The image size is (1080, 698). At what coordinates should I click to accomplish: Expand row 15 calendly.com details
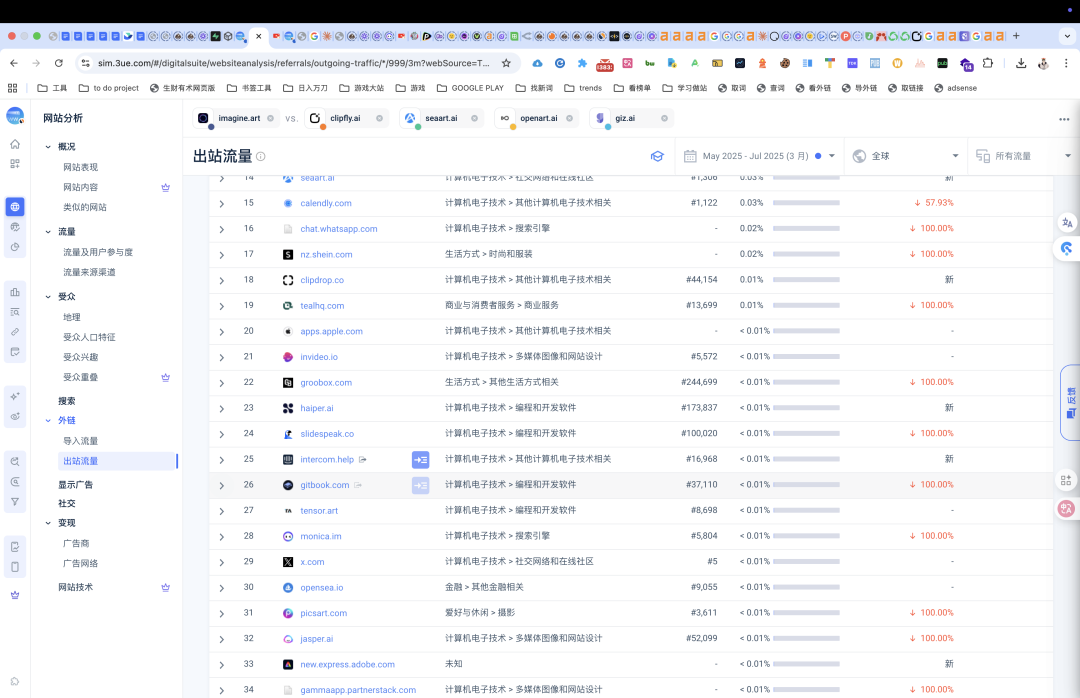pos(221,204)
